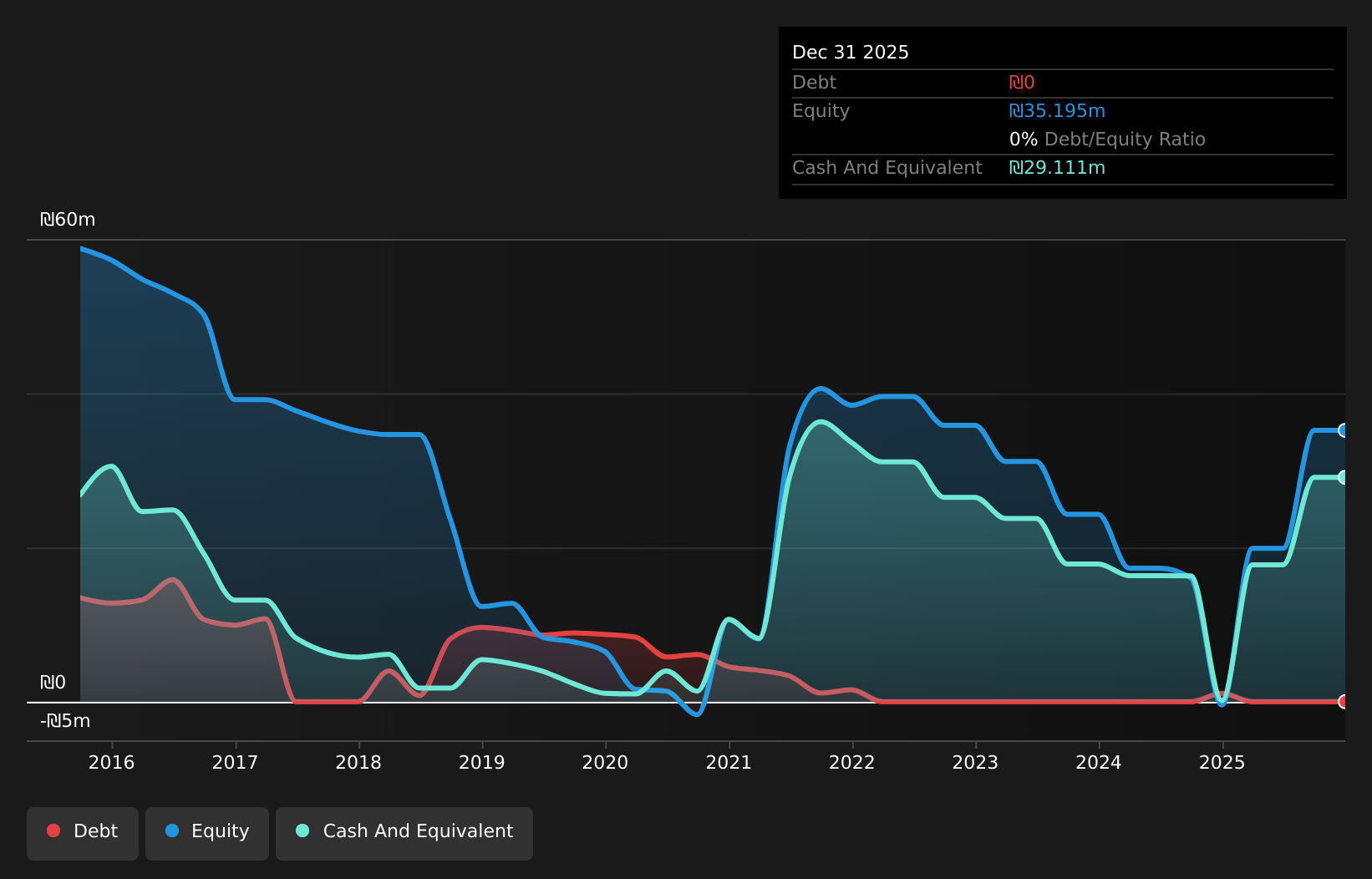Select the Debt end marker on the red line
Screen dimensions: 1372x879
(1344, 702)
